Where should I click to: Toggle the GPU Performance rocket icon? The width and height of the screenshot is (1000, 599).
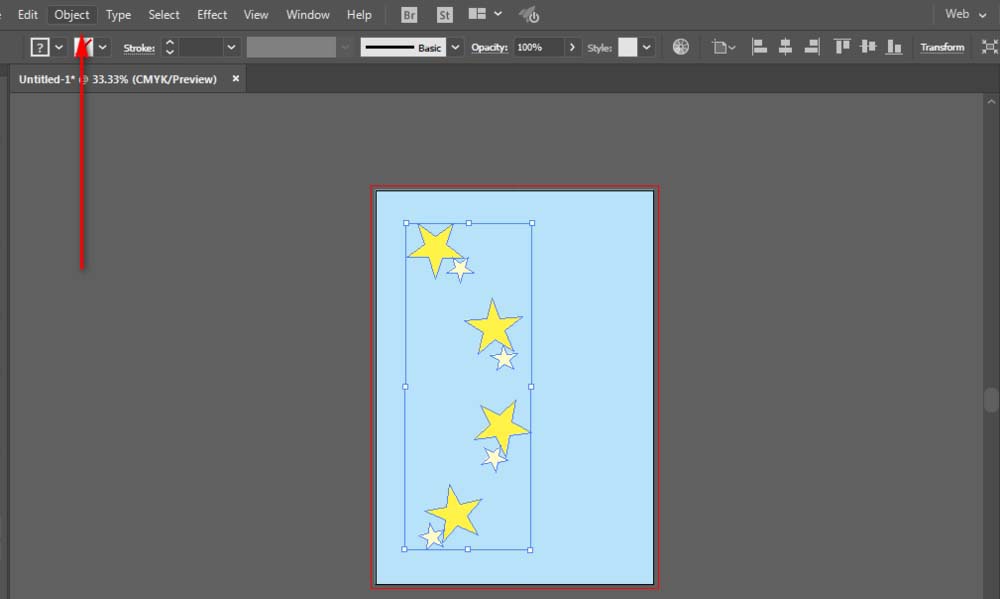point(529,15)
